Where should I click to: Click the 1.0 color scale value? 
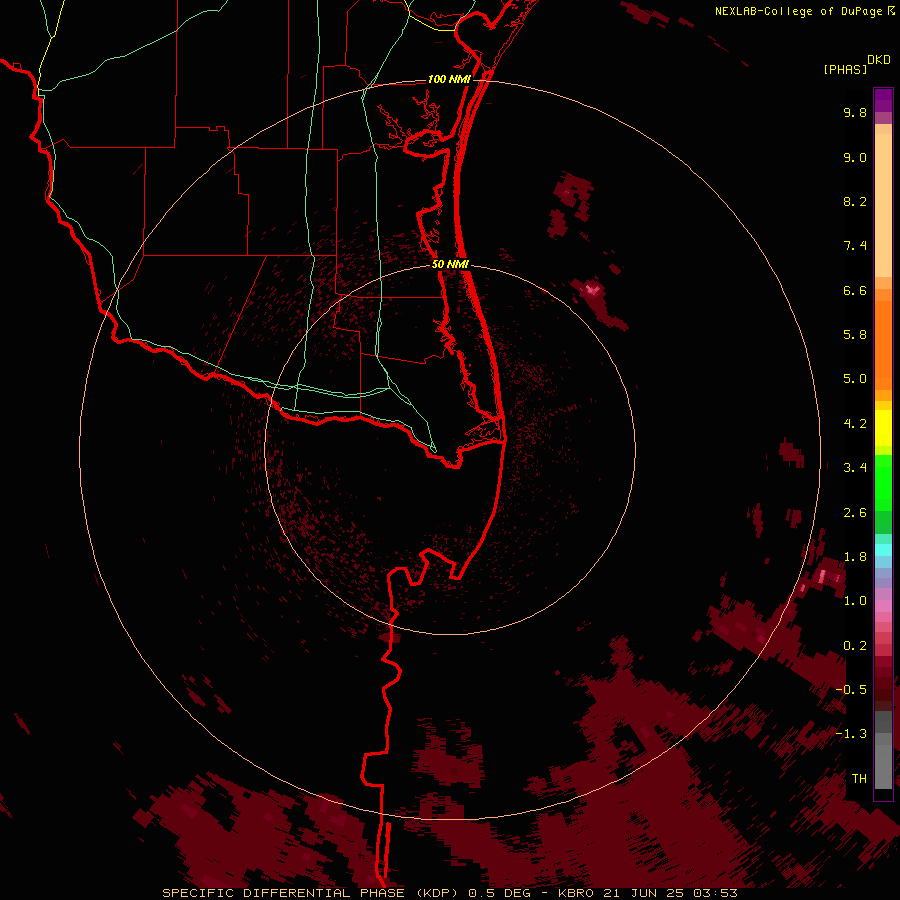pyautogui.click(x=855, y=601)
